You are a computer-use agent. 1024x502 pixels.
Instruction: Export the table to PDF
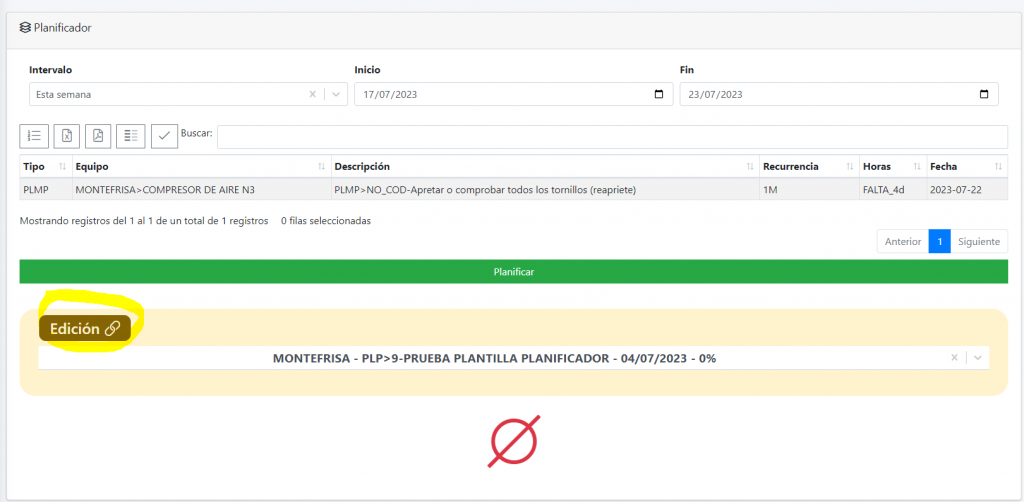pyautogui.click(x=98, y=136)
